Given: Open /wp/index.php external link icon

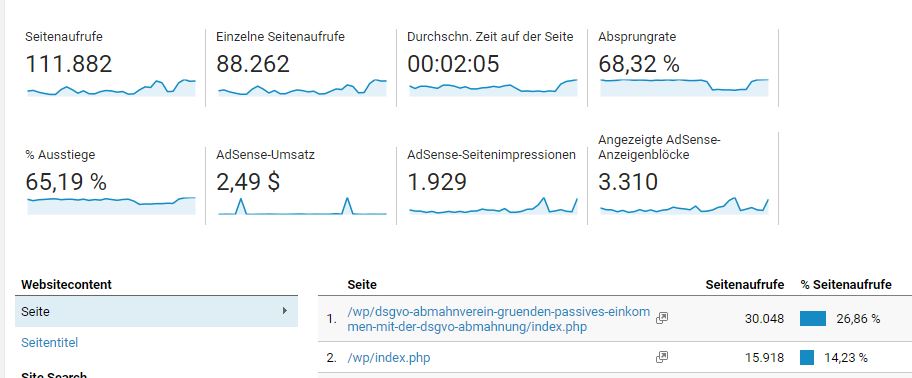Looking at the screenshot, I should point(661,357).
